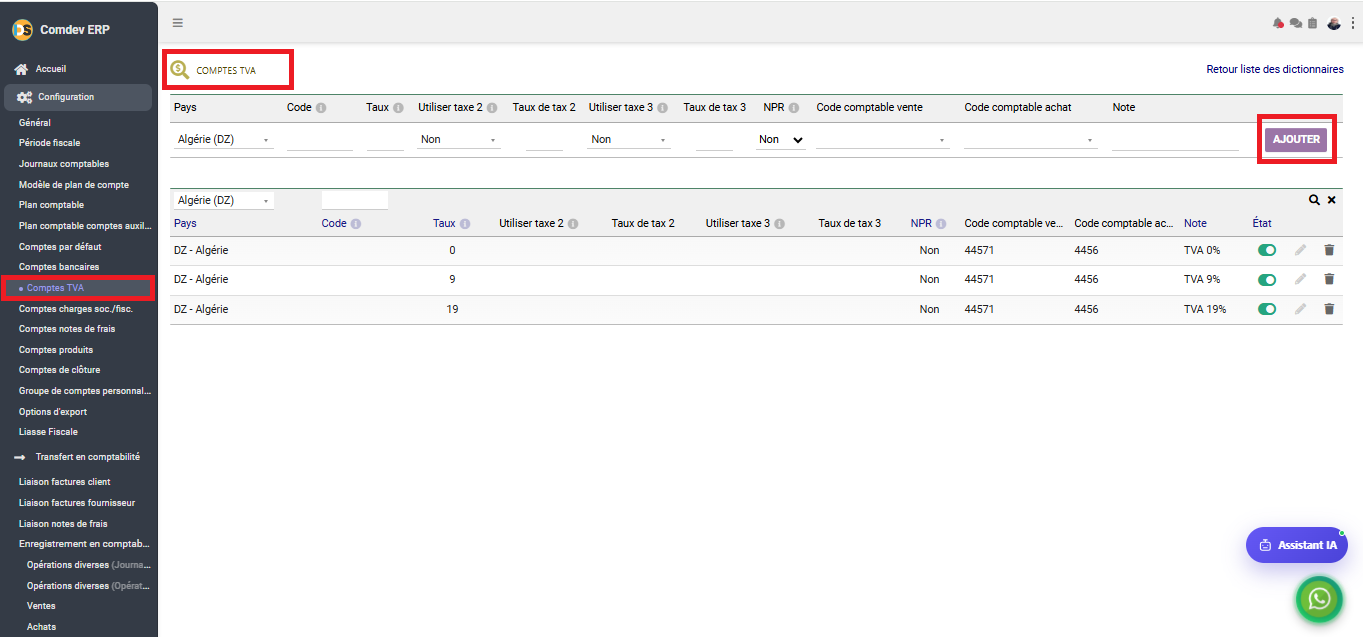Select Plan comptable in sidebar

click(51, 205)
